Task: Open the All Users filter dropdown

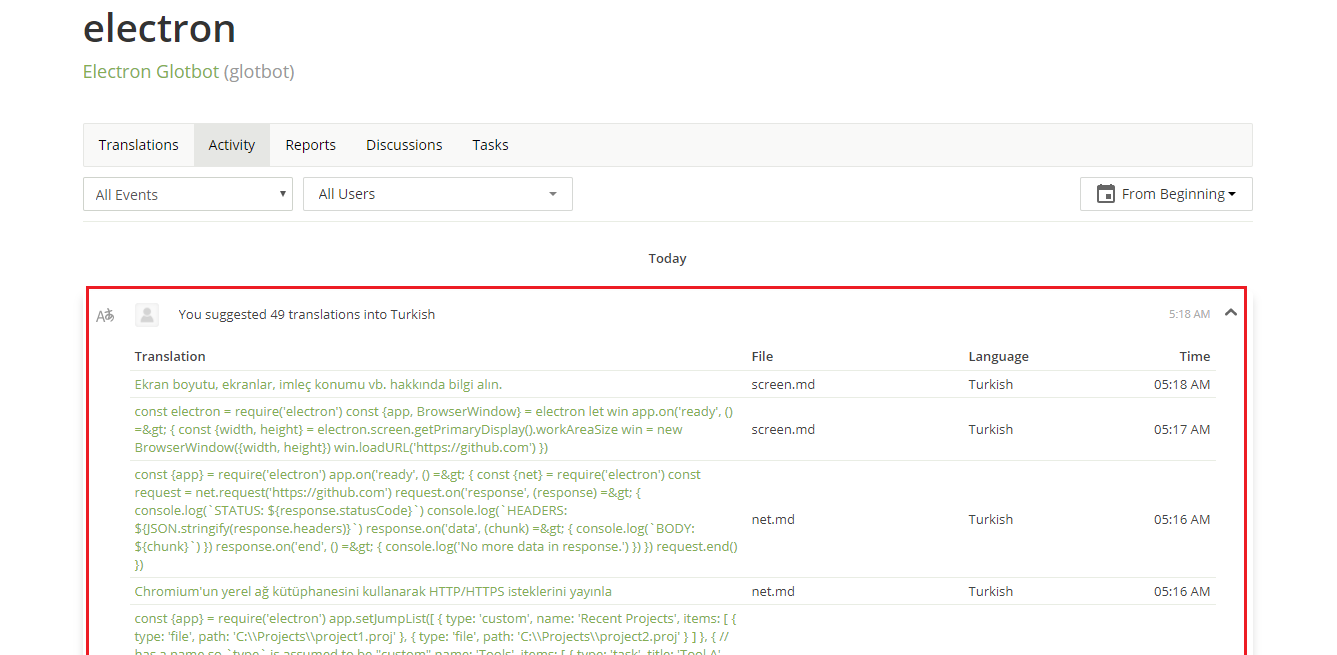Action: (438, 194)
